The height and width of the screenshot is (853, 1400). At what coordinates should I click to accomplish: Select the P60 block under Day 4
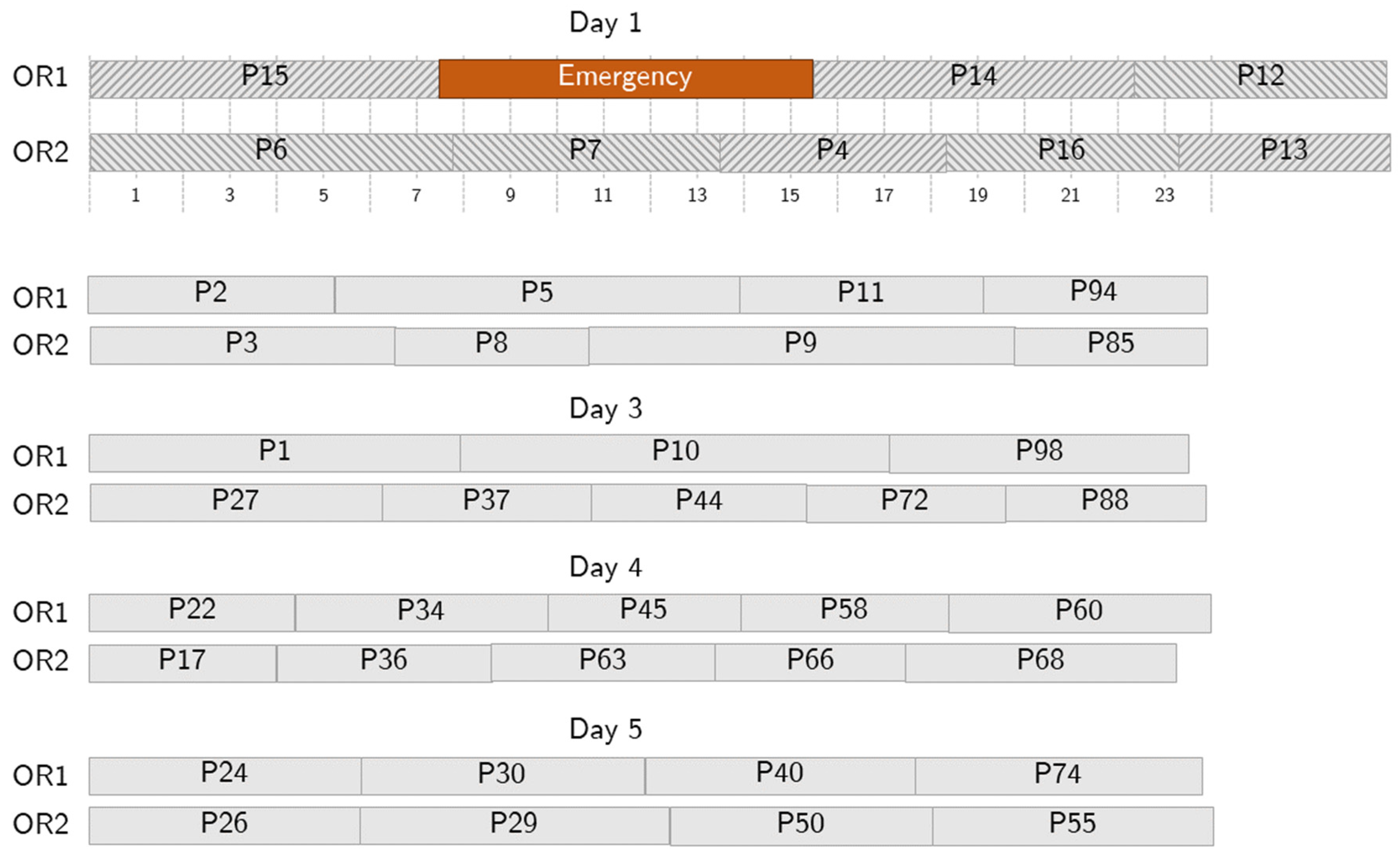click(x=1079, y=612)
